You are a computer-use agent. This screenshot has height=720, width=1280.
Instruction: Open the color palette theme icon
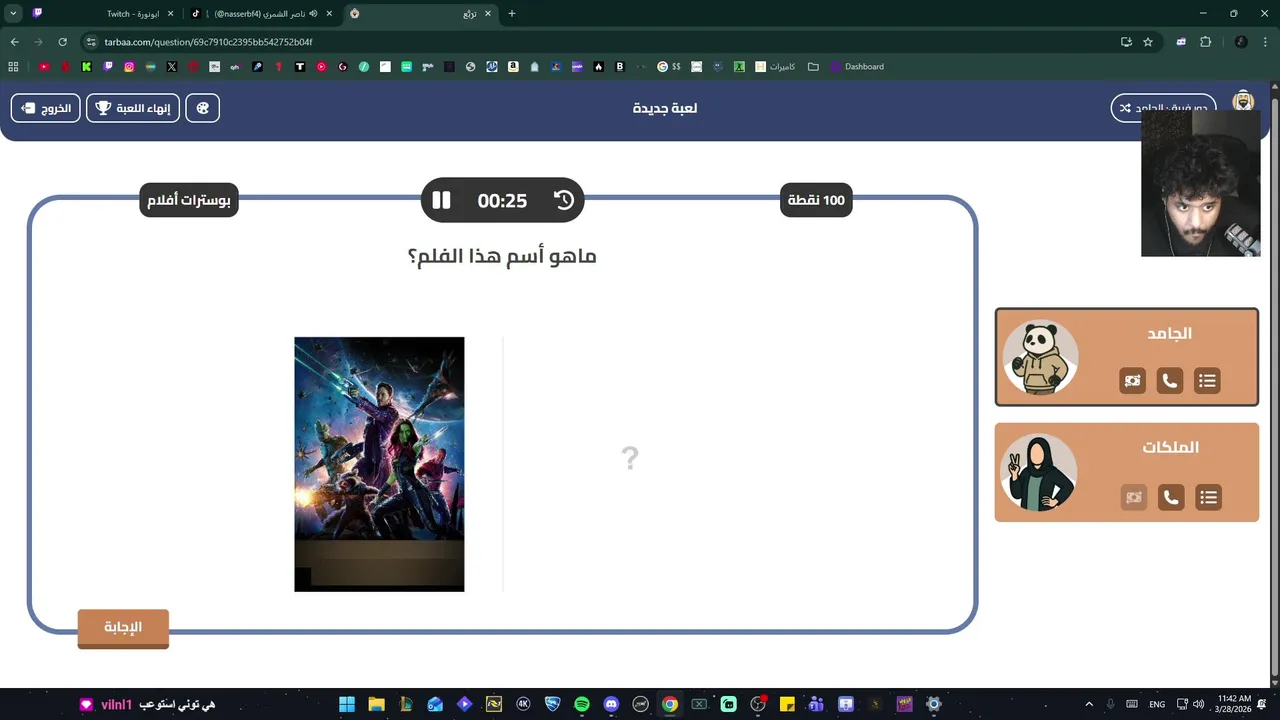point(203,108)
